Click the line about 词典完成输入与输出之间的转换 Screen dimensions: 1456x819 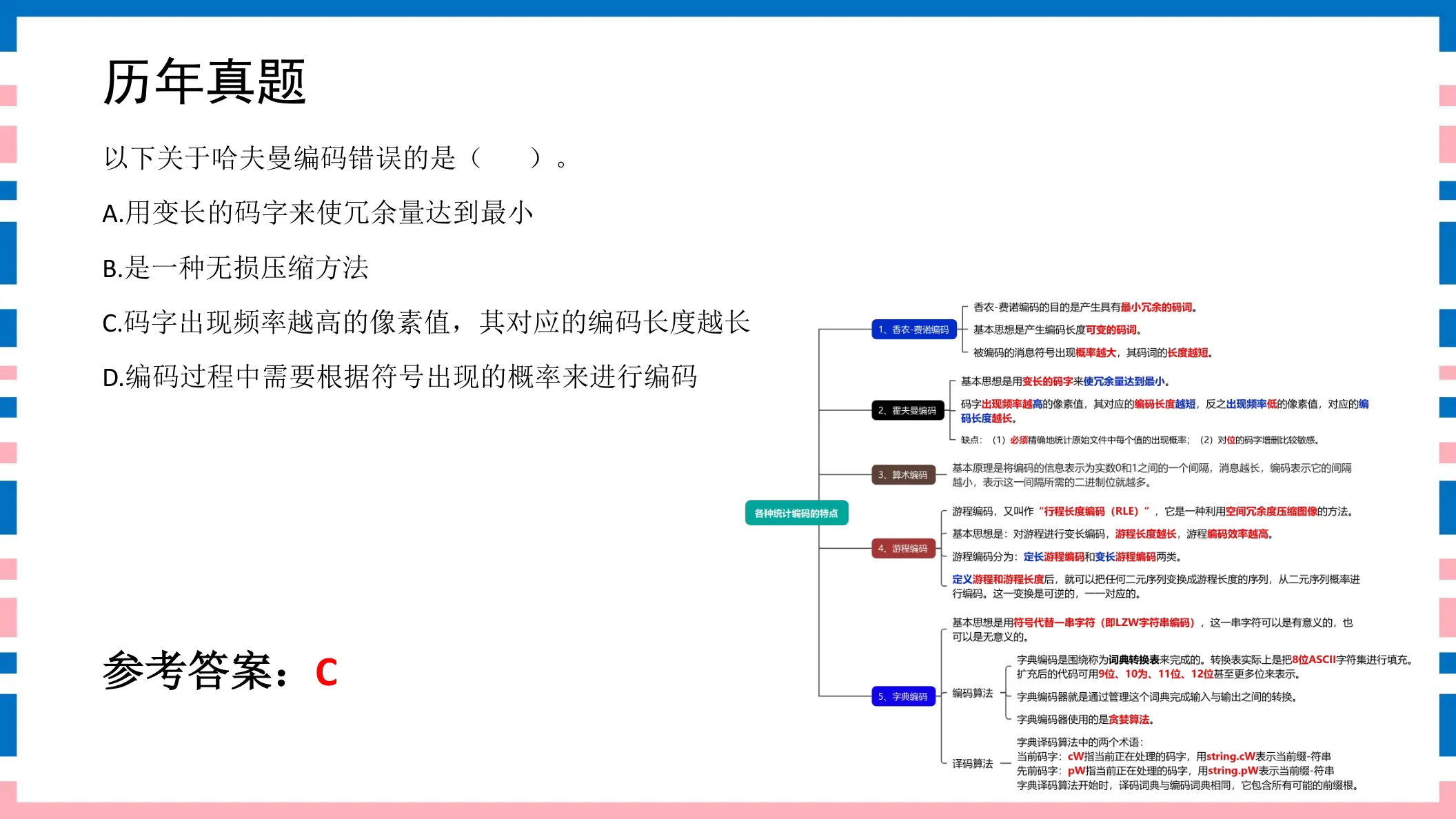point(1157,697)
